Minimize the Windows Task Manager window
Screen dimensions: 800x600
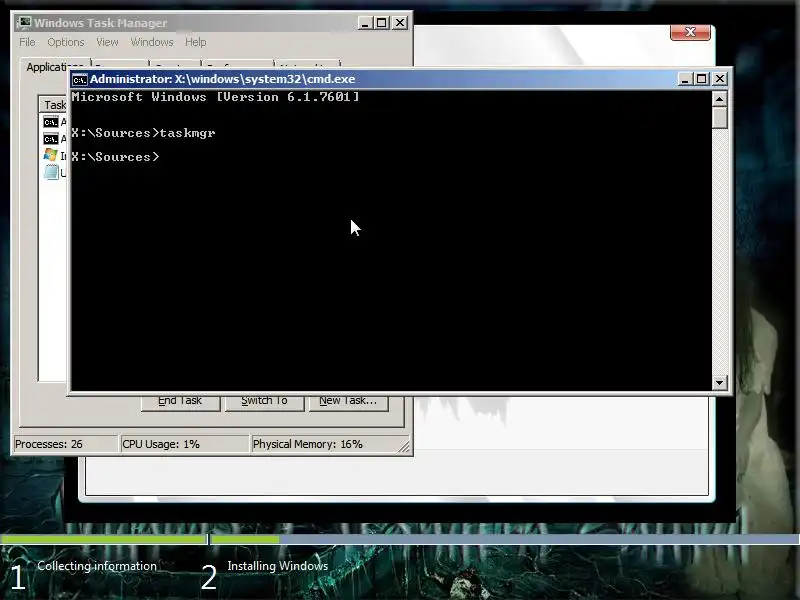point(365,23)
